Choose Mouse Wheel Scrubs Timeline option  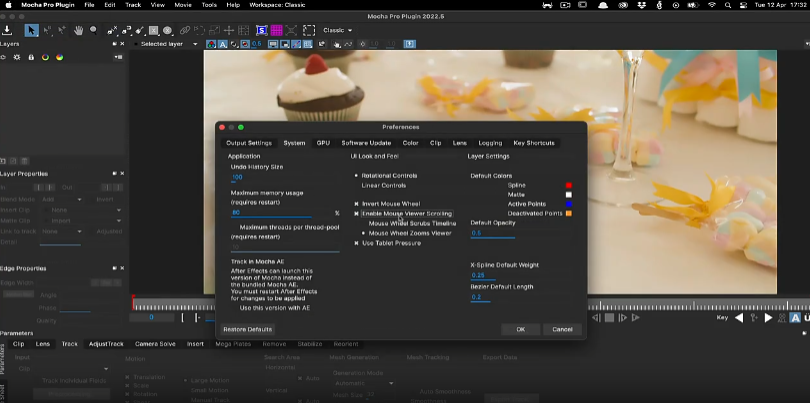tap(412, 223)
